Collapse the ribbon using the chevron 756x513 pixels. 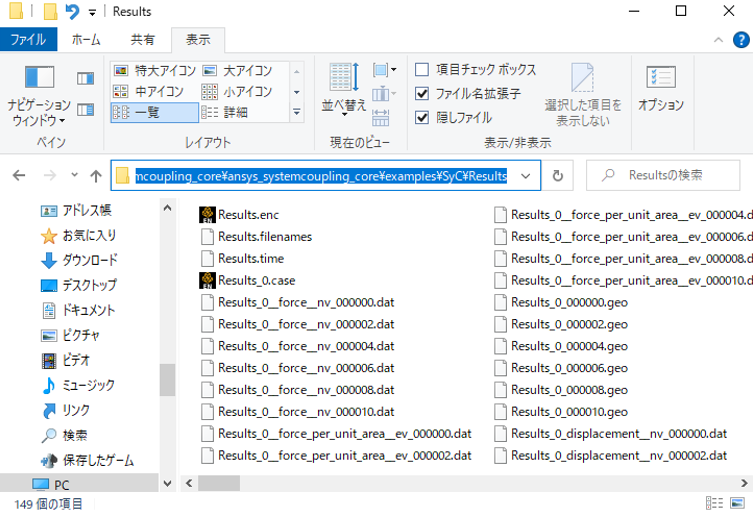716,40
